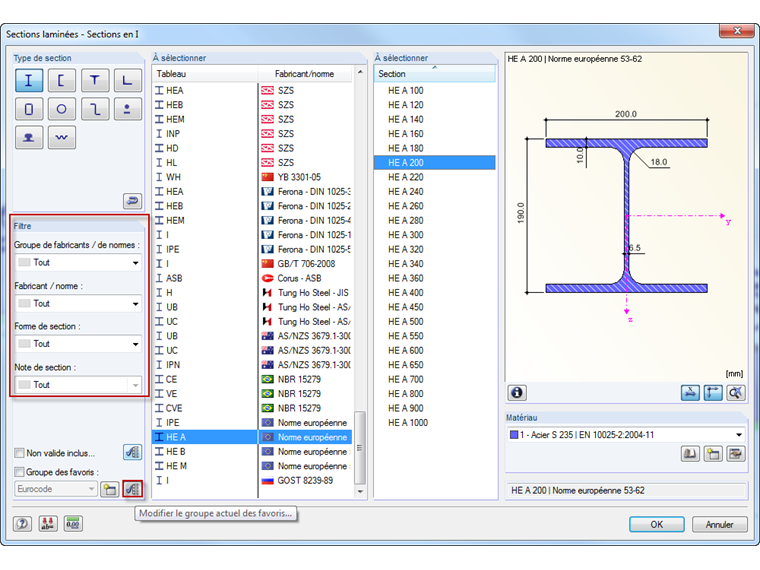Screen dimensions: 760x570
Task: Click the section info (i) button
Action: [x=517, y=393]
